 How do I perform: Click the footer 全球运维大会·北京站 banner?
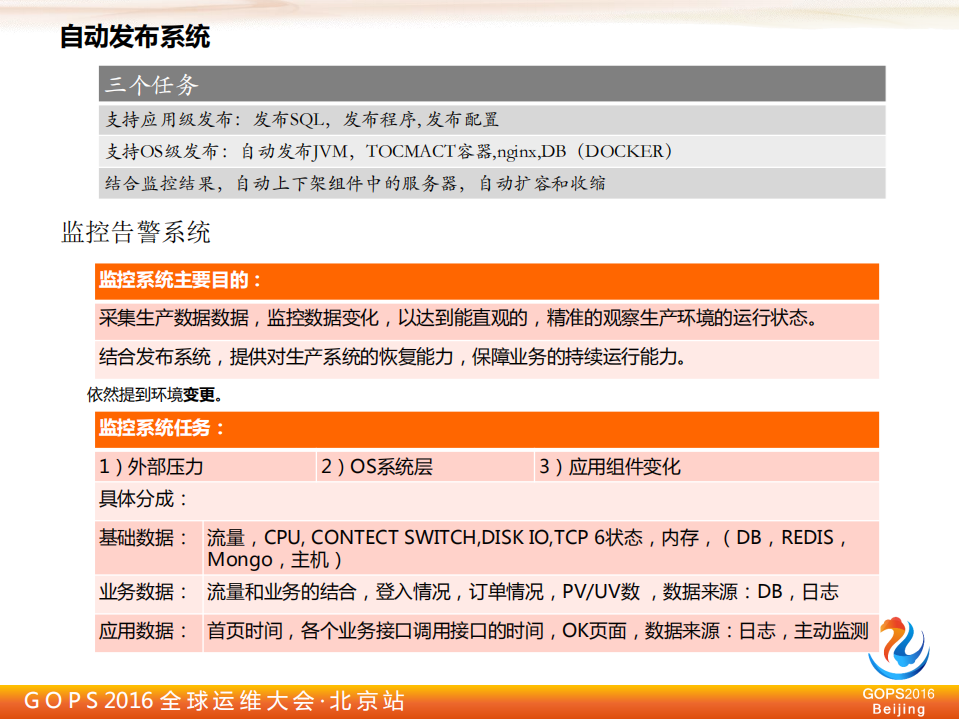tap(260, 702)
